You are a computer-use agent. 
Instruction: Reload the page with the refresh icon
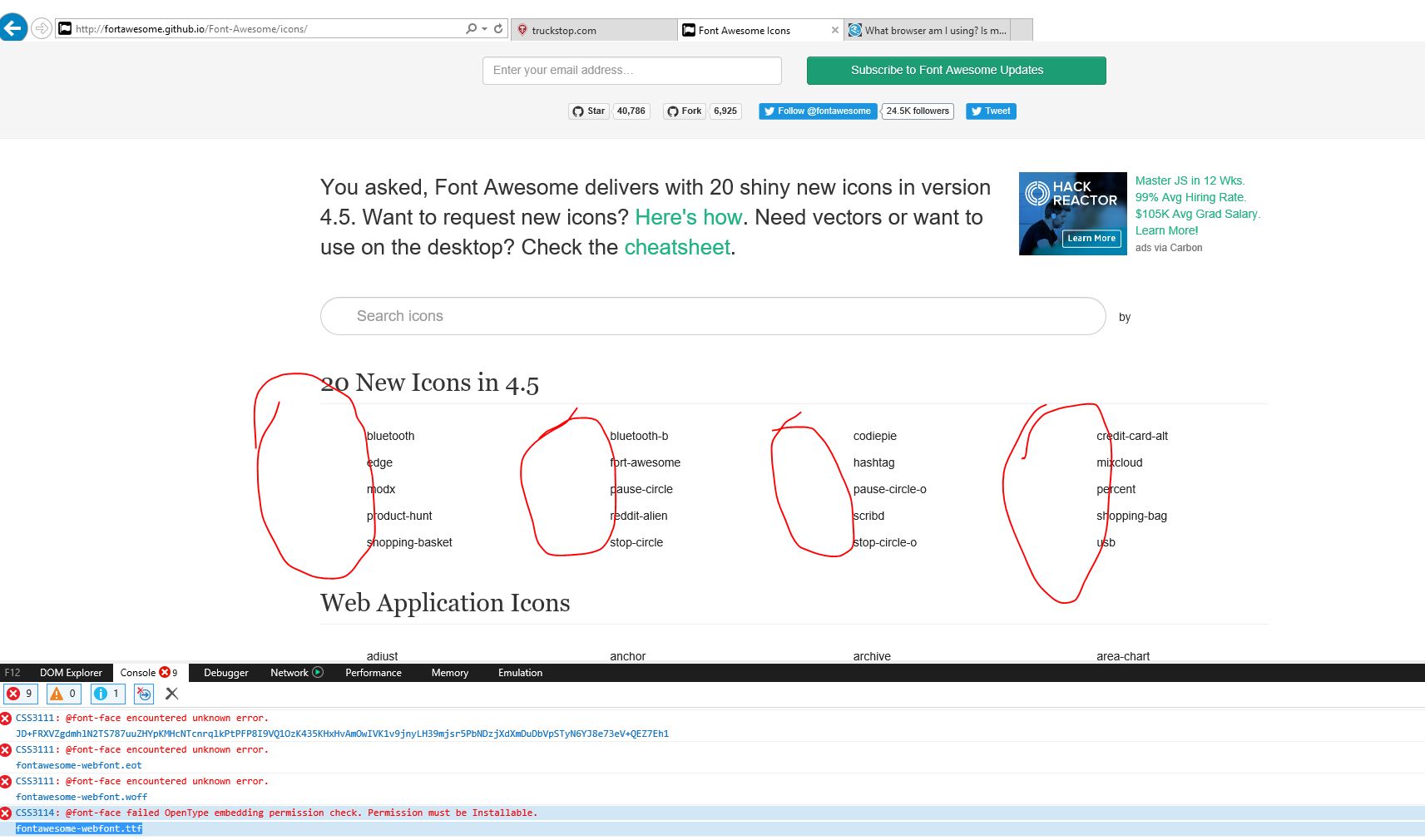point(498,28)
